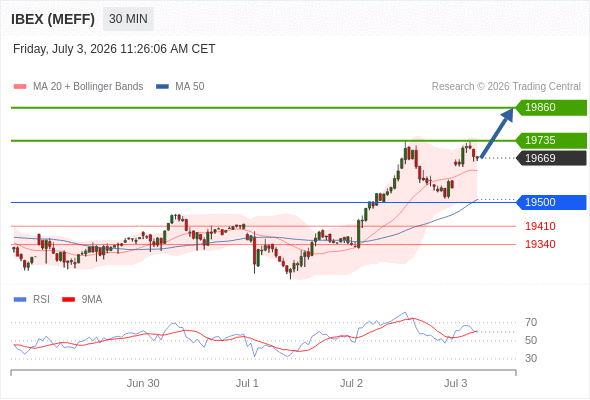This screenshot has height=400, width=590.
Task: Click the 19735 green resistance price tag
Action: [x=551, y=140]
